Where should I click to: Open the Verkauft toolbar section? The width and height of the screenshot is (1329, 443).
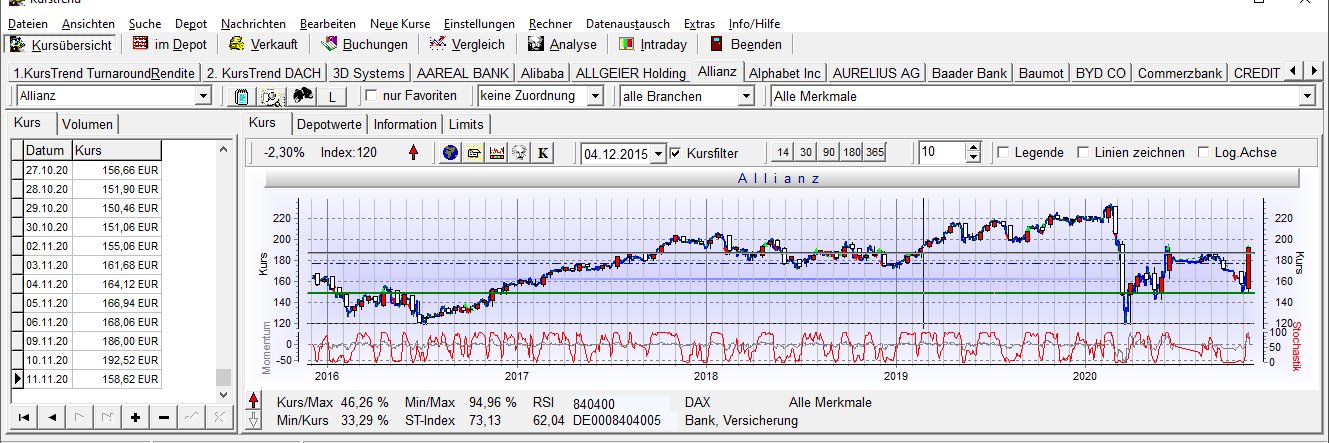pos(263,44)
